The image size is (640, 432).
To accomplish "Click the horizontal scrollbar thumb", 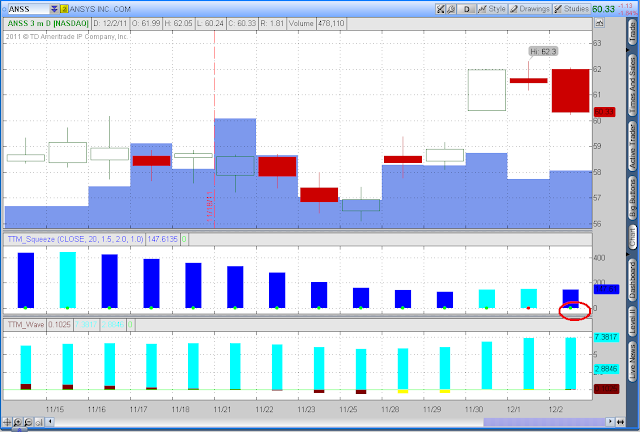I will tap(545, 421).
